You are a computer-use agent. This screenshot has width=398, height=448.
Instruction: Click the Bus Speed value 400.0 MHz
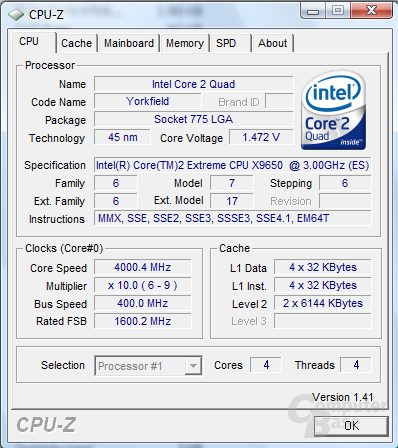pyautogui.click(x=143, y=303)
